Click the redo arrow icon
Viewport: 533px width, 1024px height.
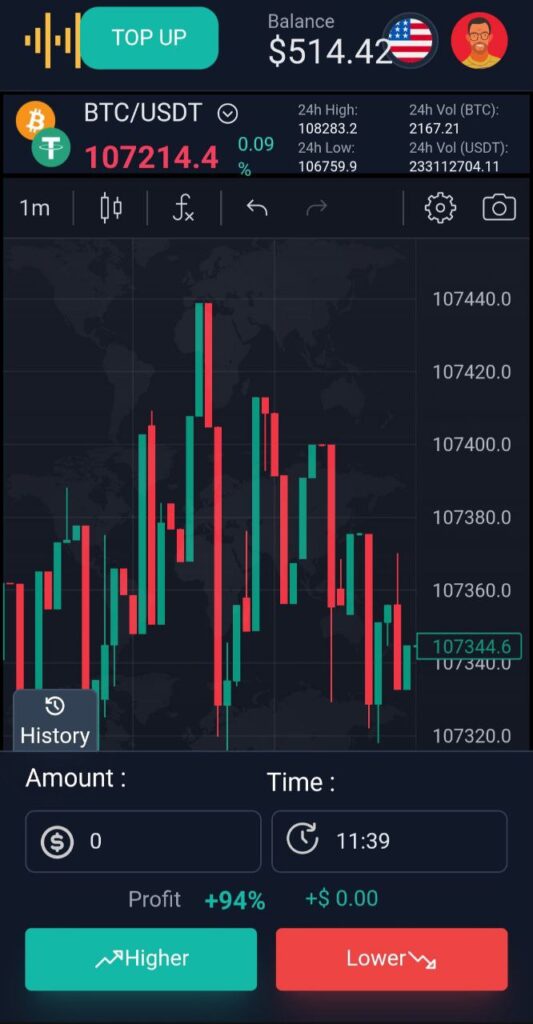(x=317, y=208)
